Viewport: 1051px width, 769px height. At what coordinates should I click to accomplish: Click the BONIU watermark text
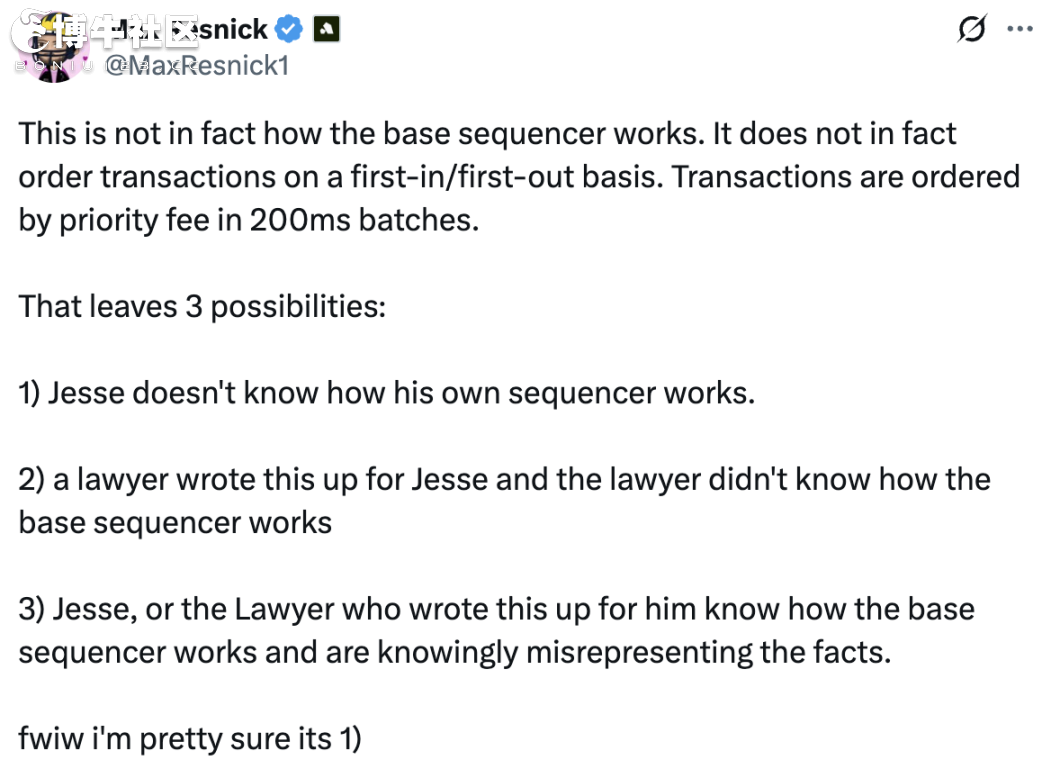[x=54, y=65]
